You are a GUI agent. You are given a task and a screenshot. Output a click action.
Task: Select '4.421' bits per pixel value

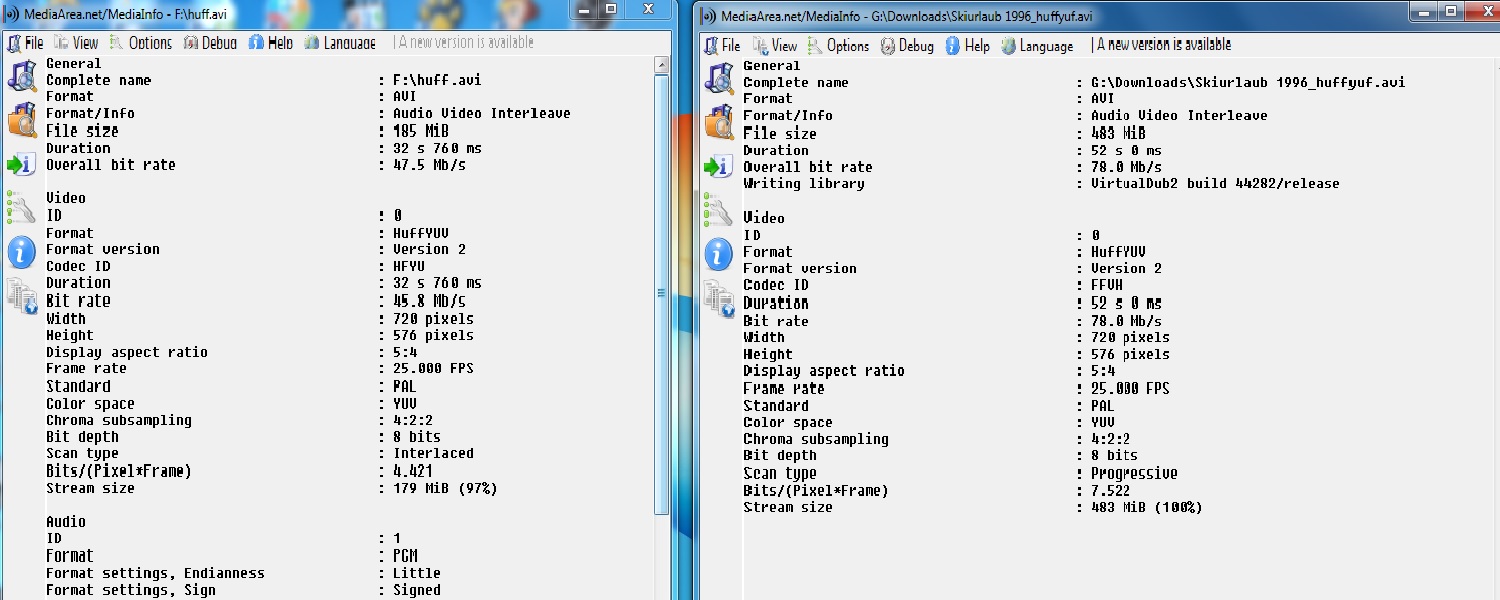click(x=413, y=470)
